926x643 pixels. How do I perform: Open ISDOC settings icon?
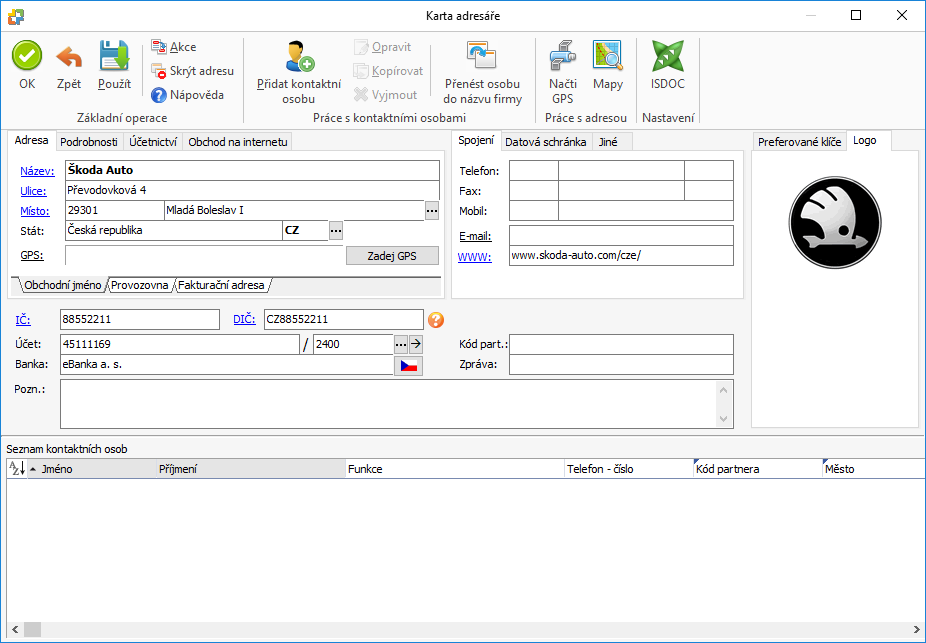coord(667,56)
